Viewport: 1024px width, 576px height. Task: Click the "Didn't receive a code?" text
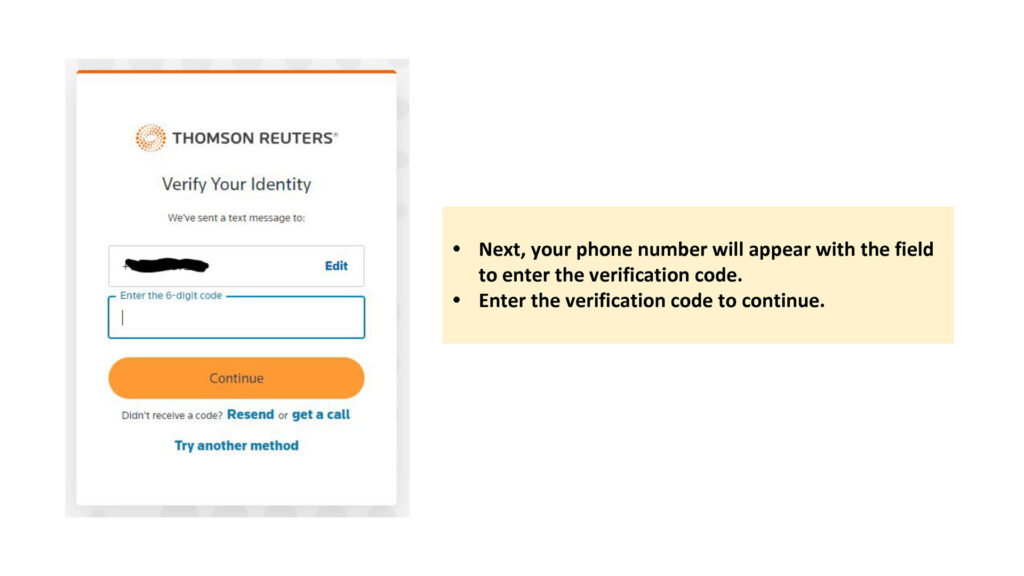click(172, 415)
